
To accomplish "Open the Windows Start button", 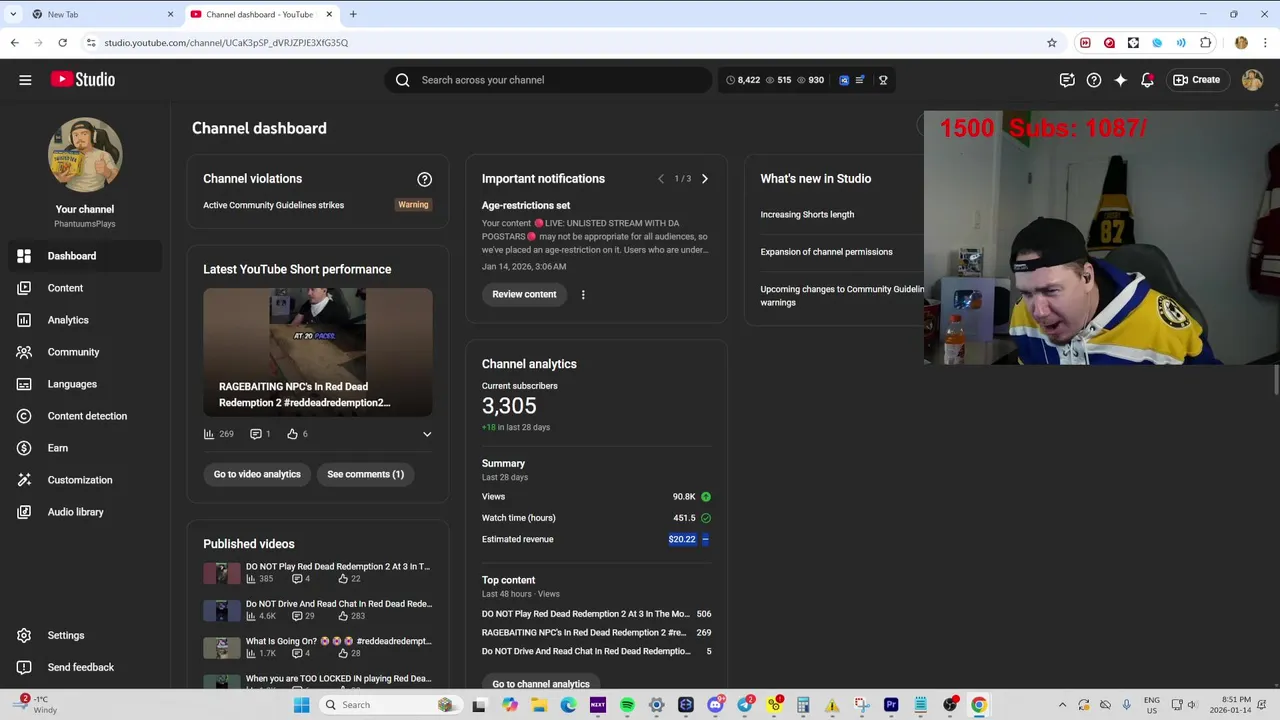I will 301,705.
